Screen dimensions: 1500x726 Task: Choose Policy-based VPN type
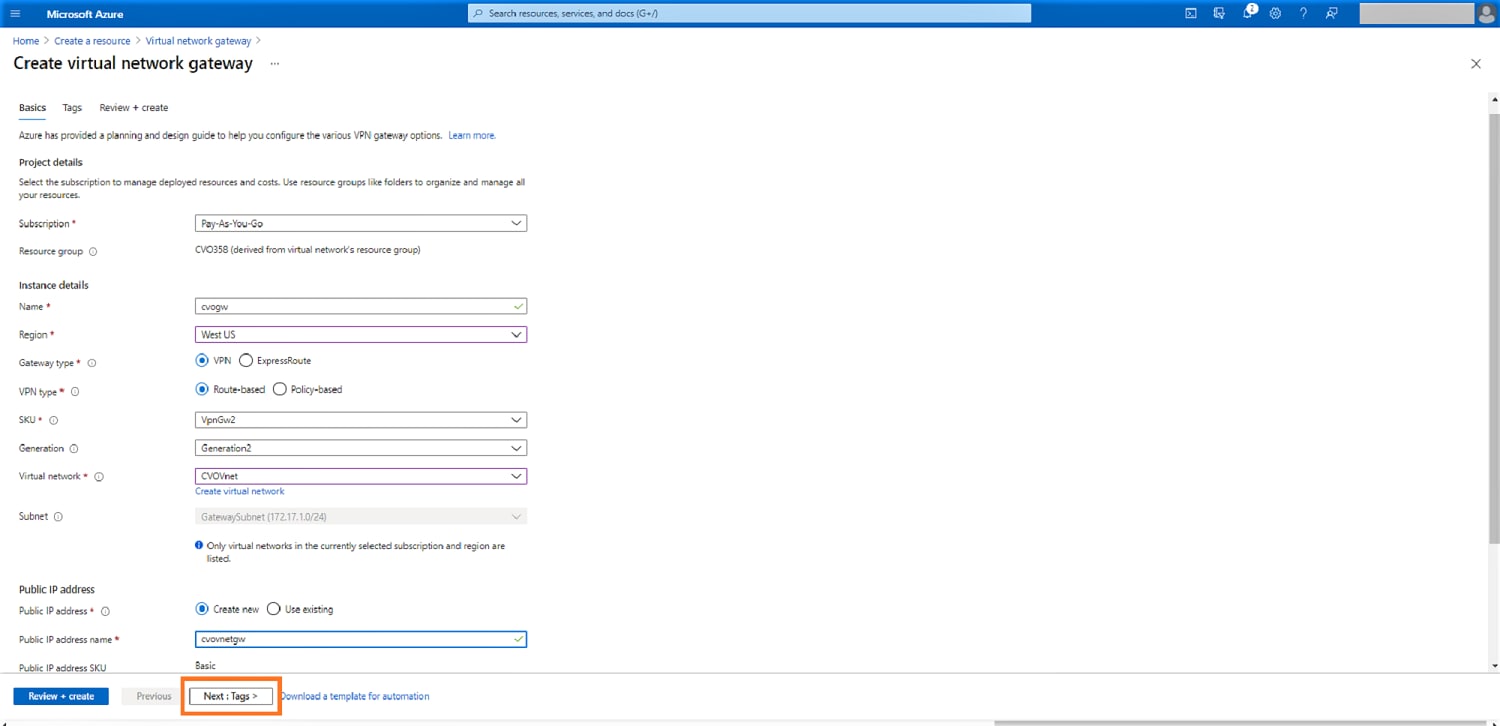280,390
